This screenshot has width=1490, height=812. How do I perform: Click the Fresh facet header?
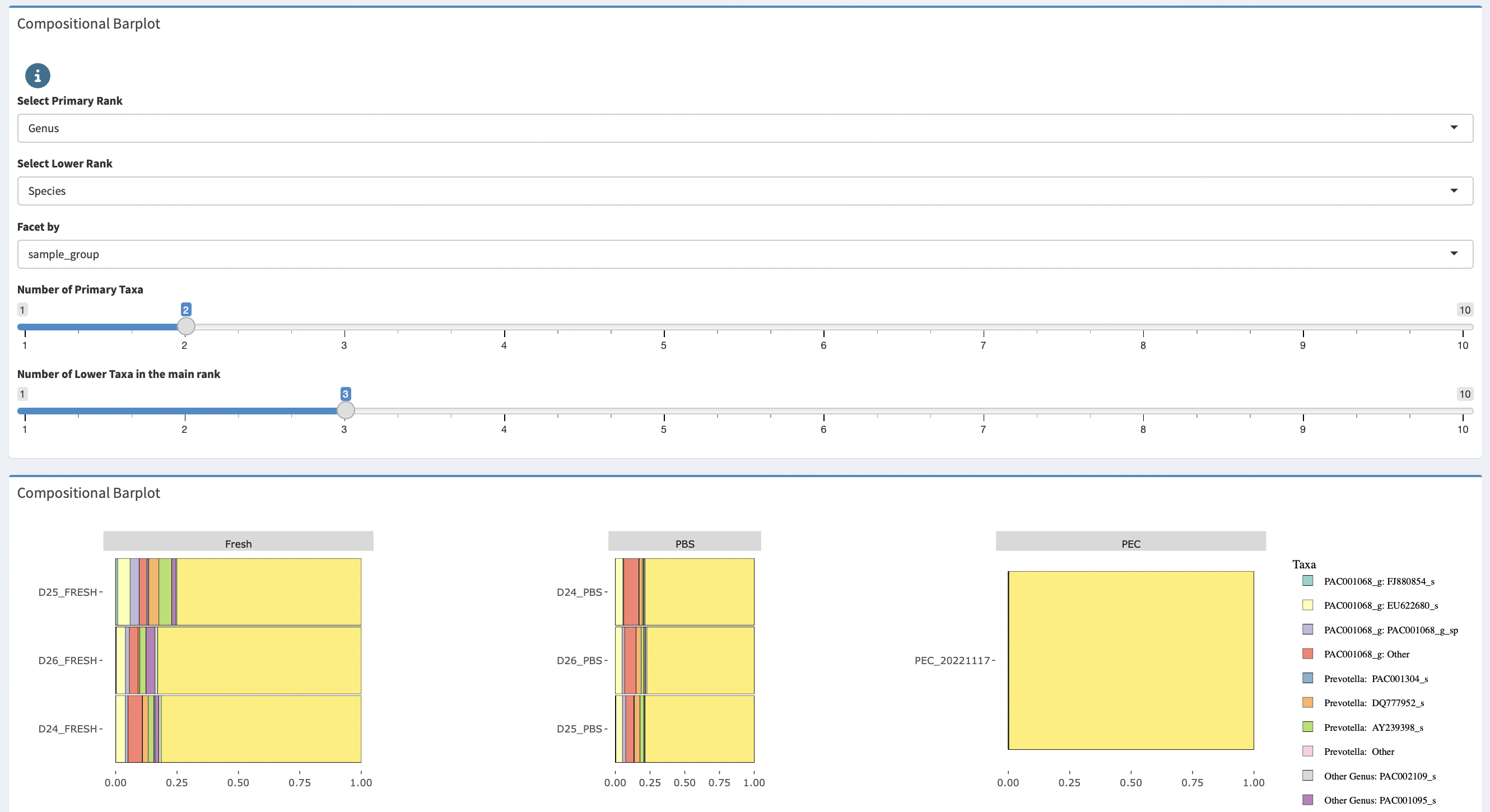(238, 542)
